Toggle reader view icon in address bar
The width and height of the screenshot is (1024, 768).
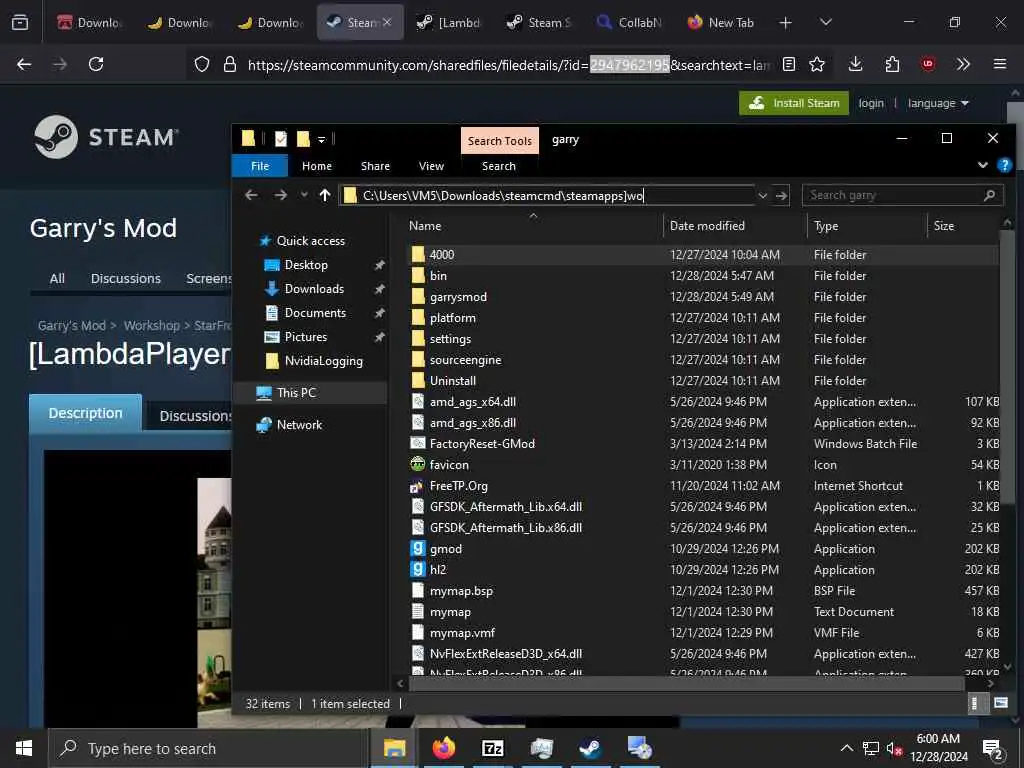789,64
